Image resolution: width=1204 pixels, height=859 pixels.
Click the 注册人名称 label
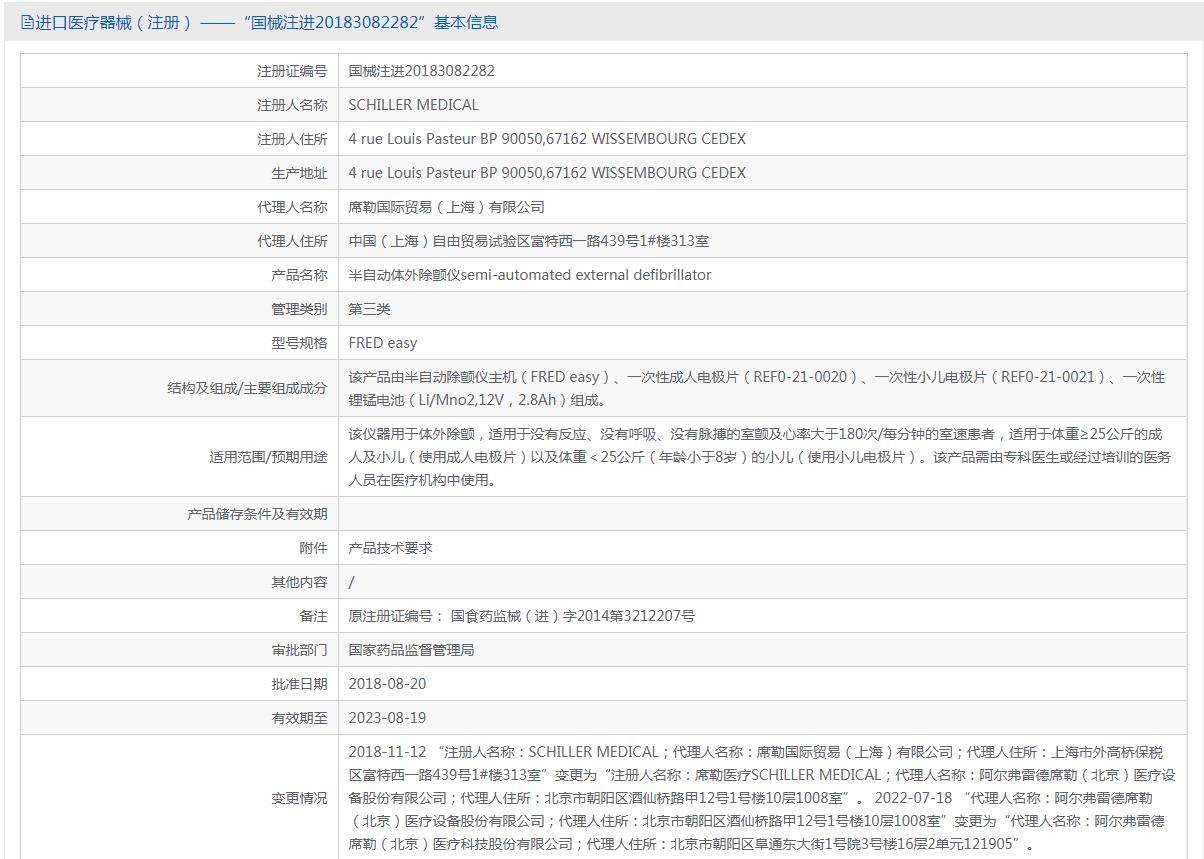pyautogui.click(x=292, y=105)
